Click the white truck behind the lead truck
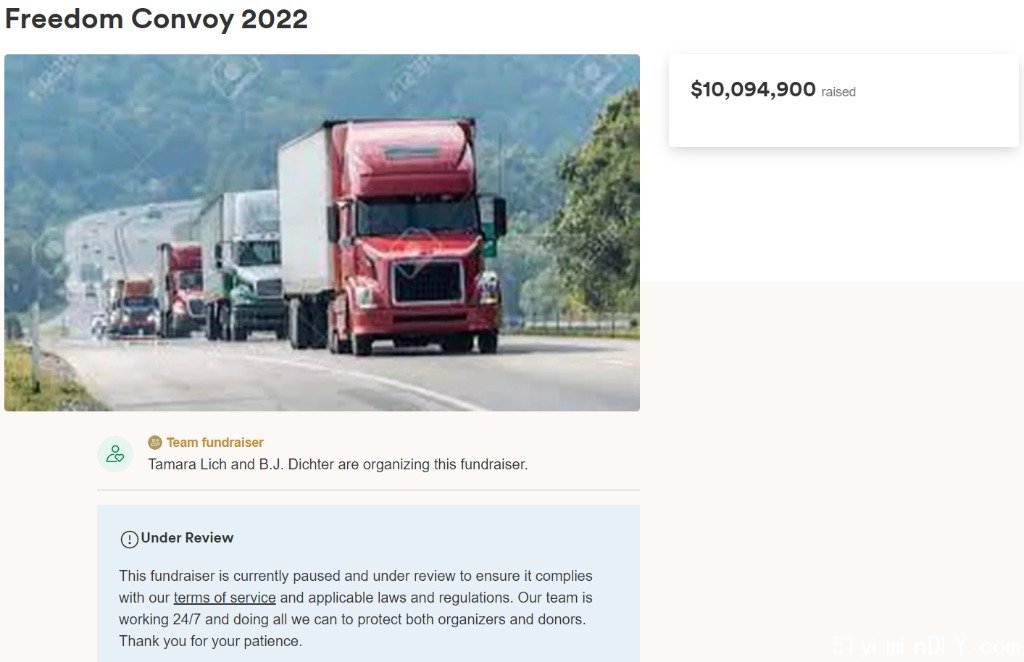 pos(240,264)
